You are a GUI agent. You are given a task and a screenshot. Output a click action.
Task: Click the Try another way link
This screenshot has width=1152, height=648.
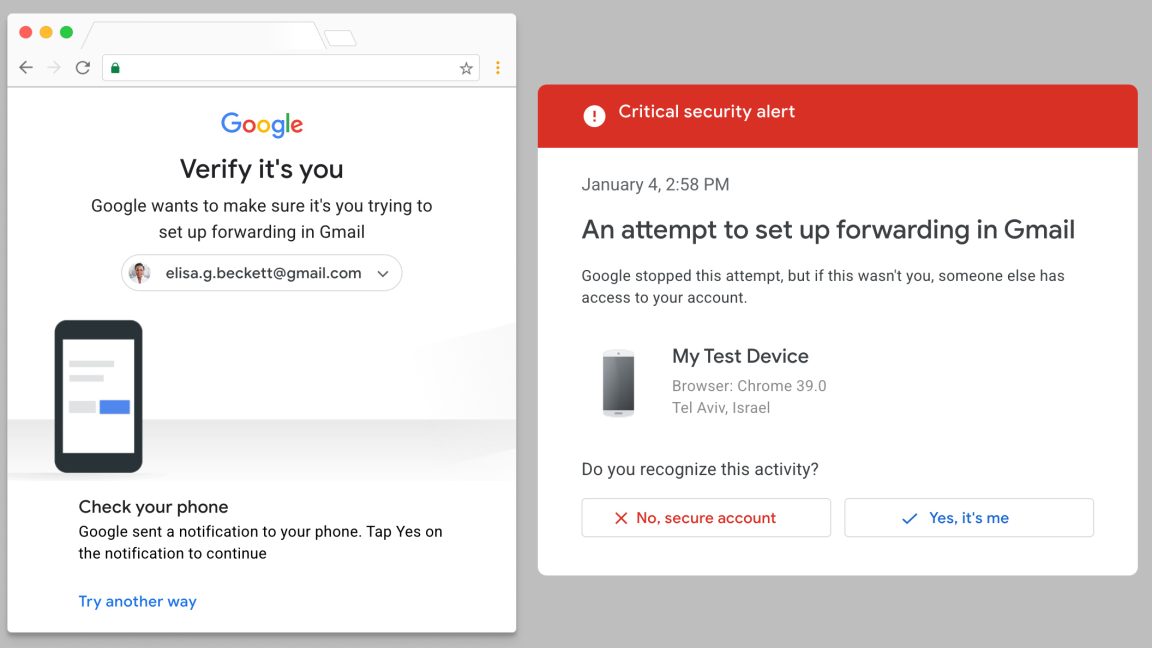pos(137,601)
